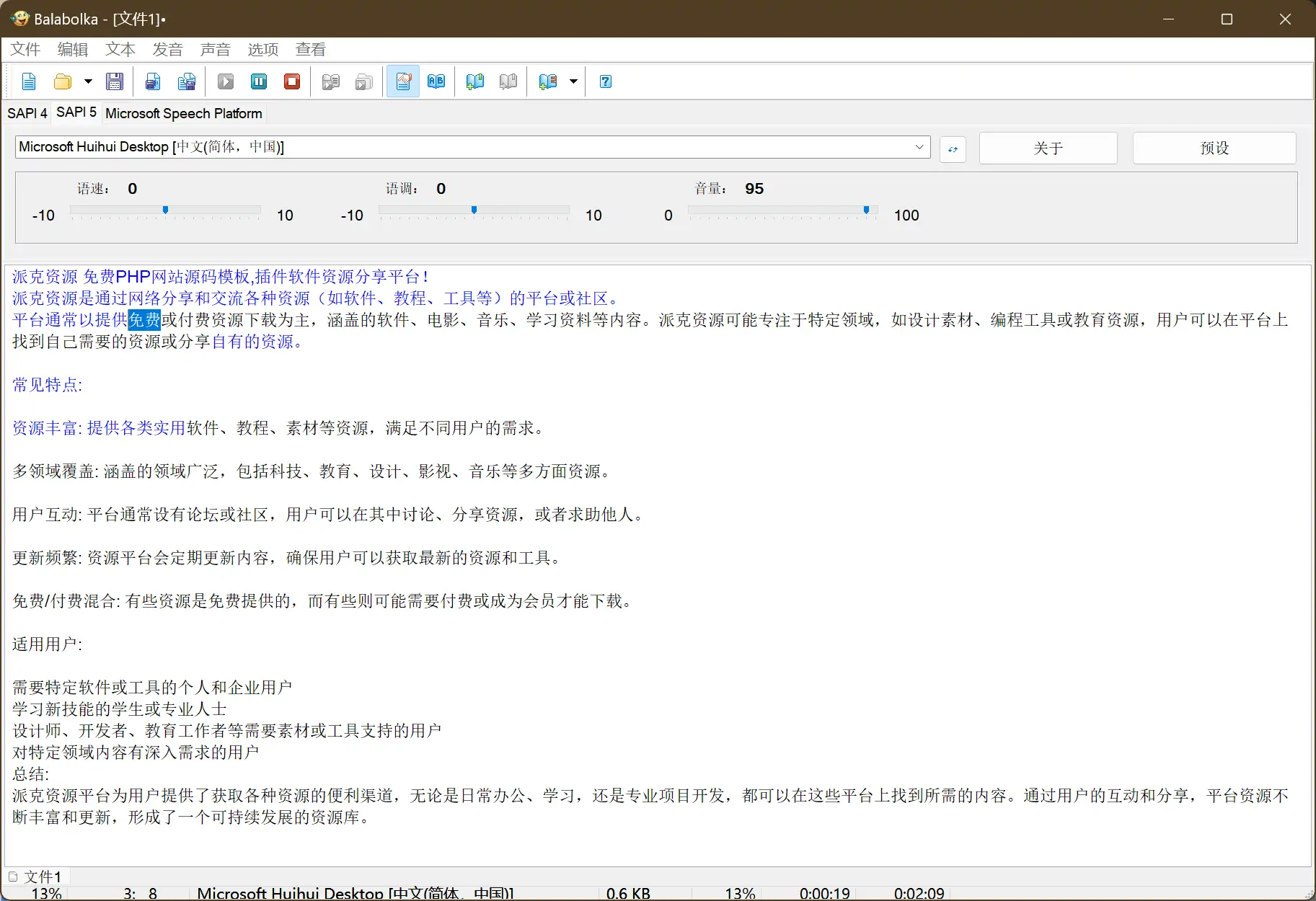This screenshot has height=901, width=1316.
Task: Click the Balabolka app icon in title bar
Action: pos(19,19)
